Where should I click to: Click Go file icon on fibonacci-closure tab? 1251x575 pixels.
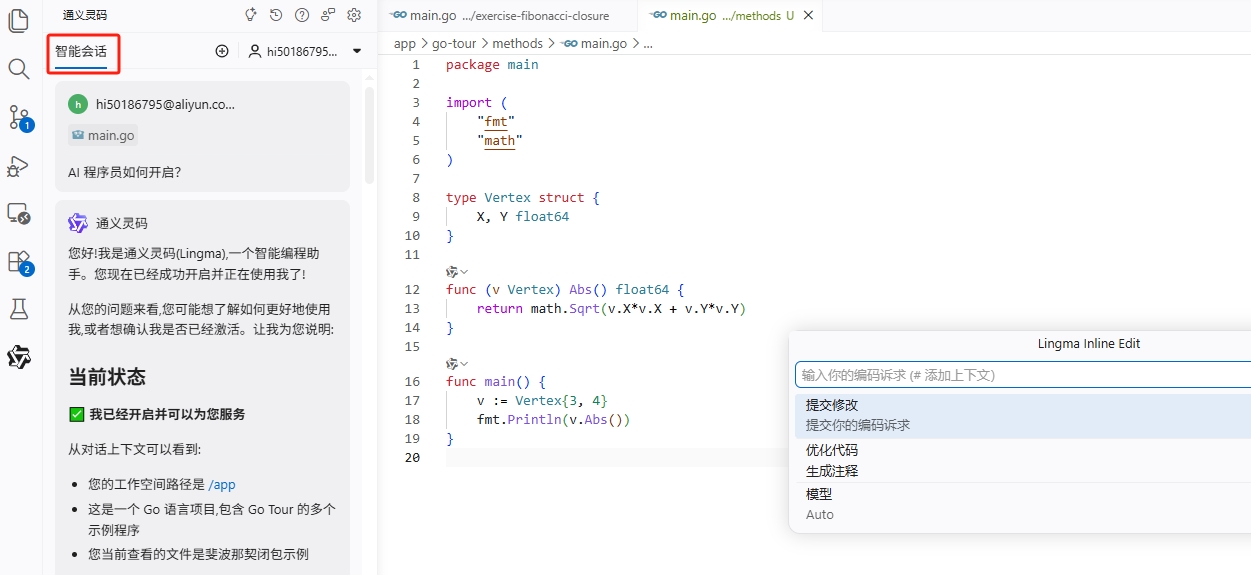click(398, 15)
